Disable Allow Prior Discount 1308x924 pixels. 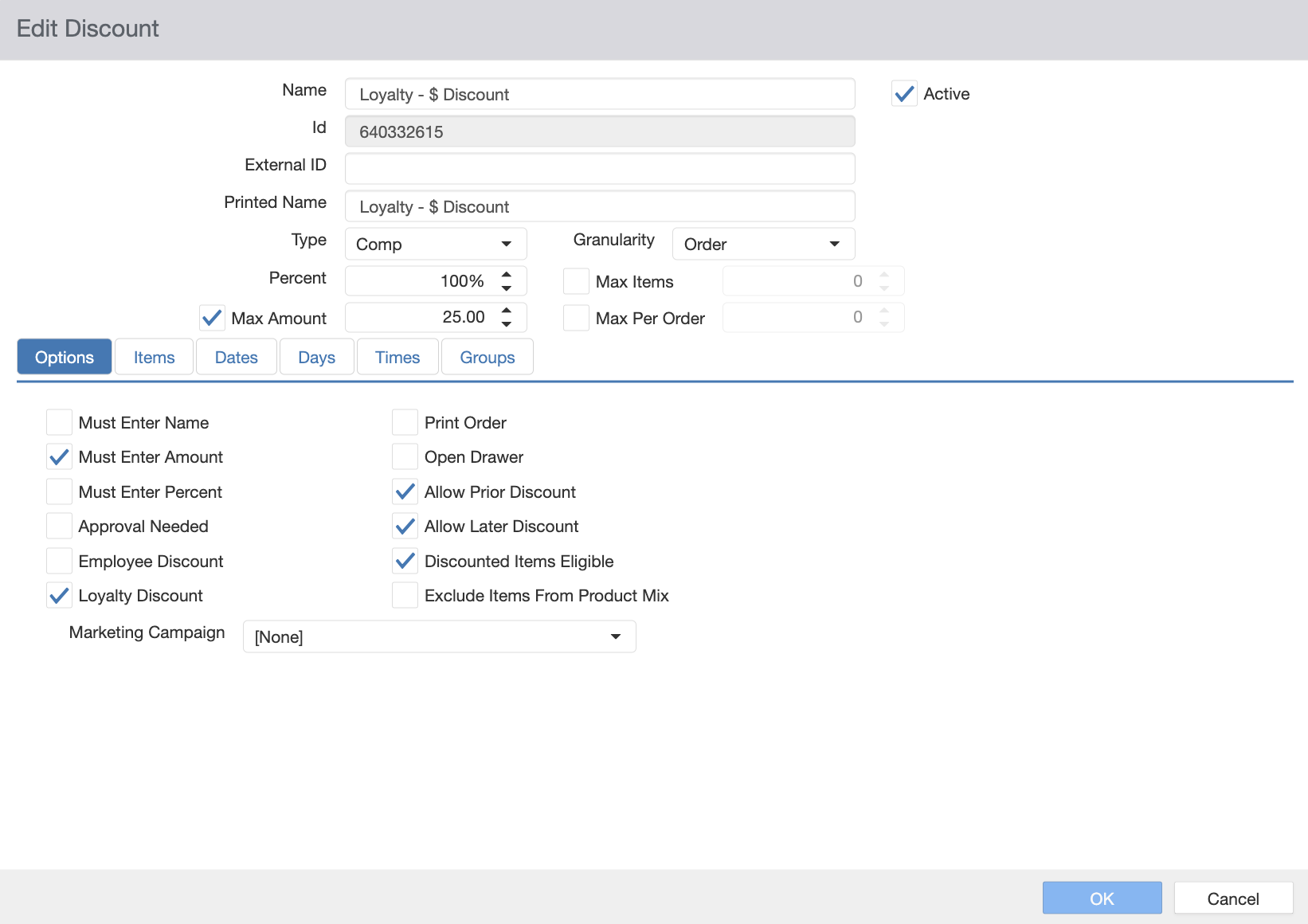(x=405, y=492)
